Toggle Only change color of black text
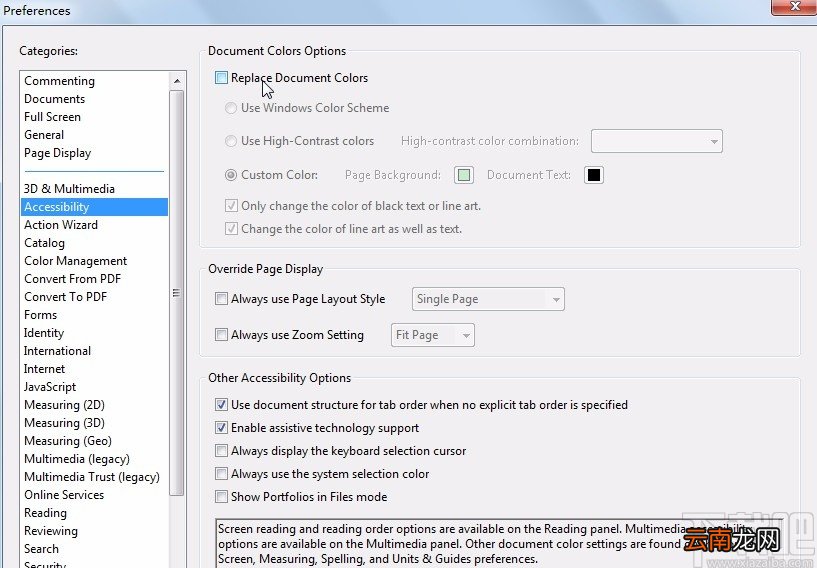The image size is (817, 568). tap(231, 206)
